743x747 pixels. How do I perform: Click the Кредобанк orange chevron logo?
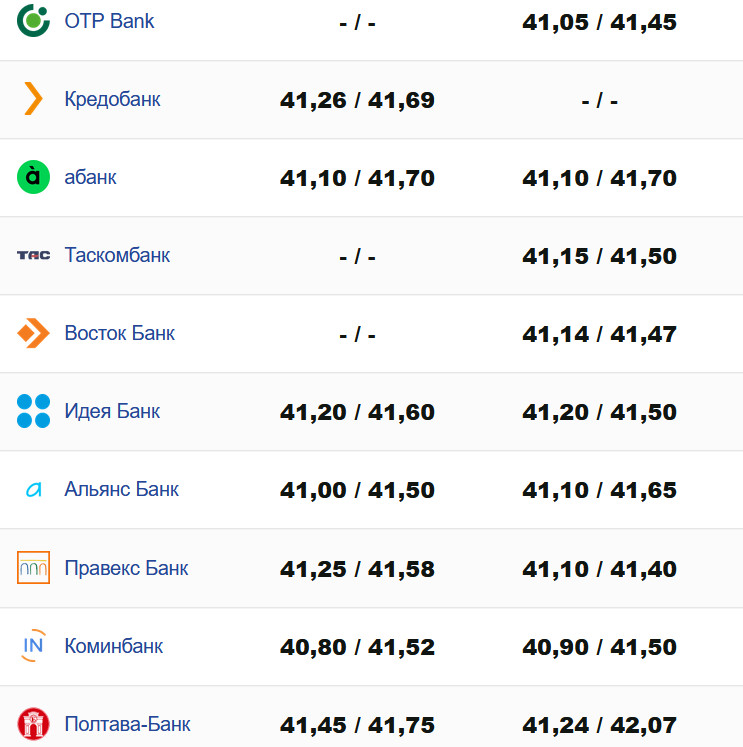pos(33,99)
